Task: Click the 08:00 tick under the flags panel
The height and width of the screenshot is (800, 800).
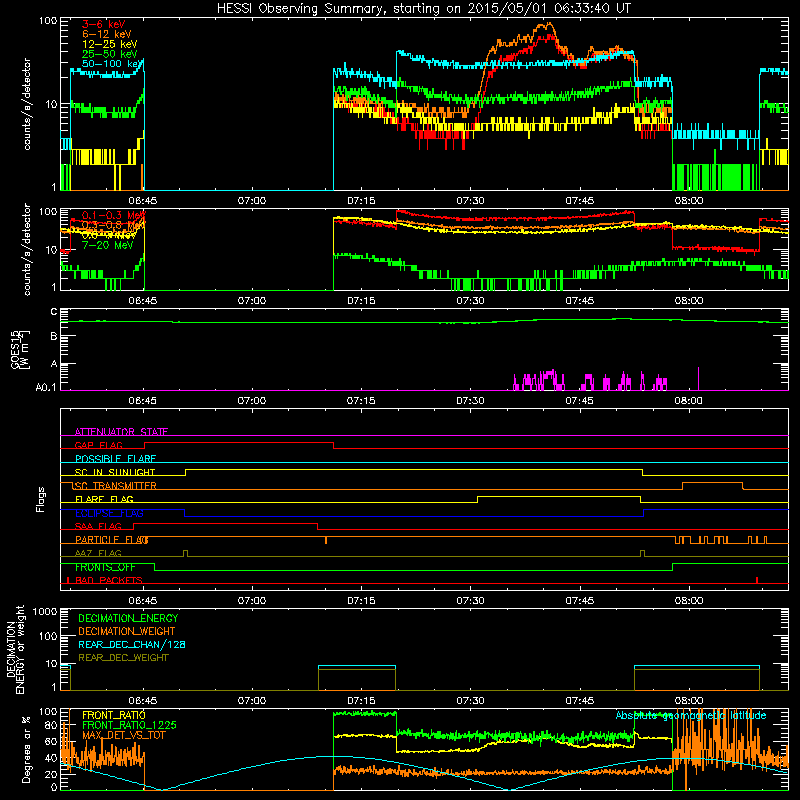Action: [x=689, y=601]
